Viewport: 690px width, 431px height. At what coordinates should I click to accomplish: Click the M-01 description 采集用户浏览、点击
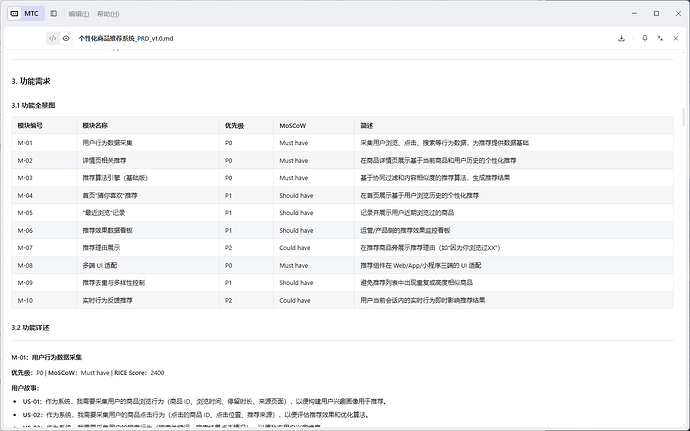[444, 143]
